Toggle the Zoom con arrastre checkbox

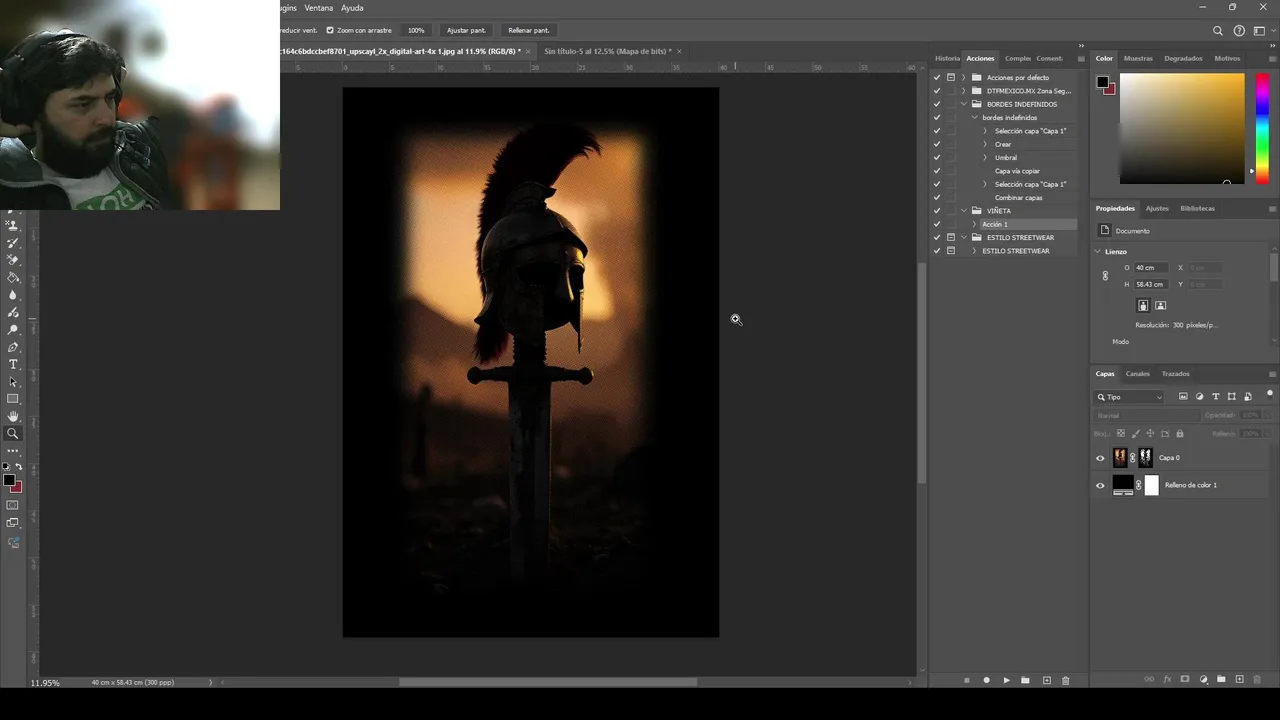tap(330, 30)
